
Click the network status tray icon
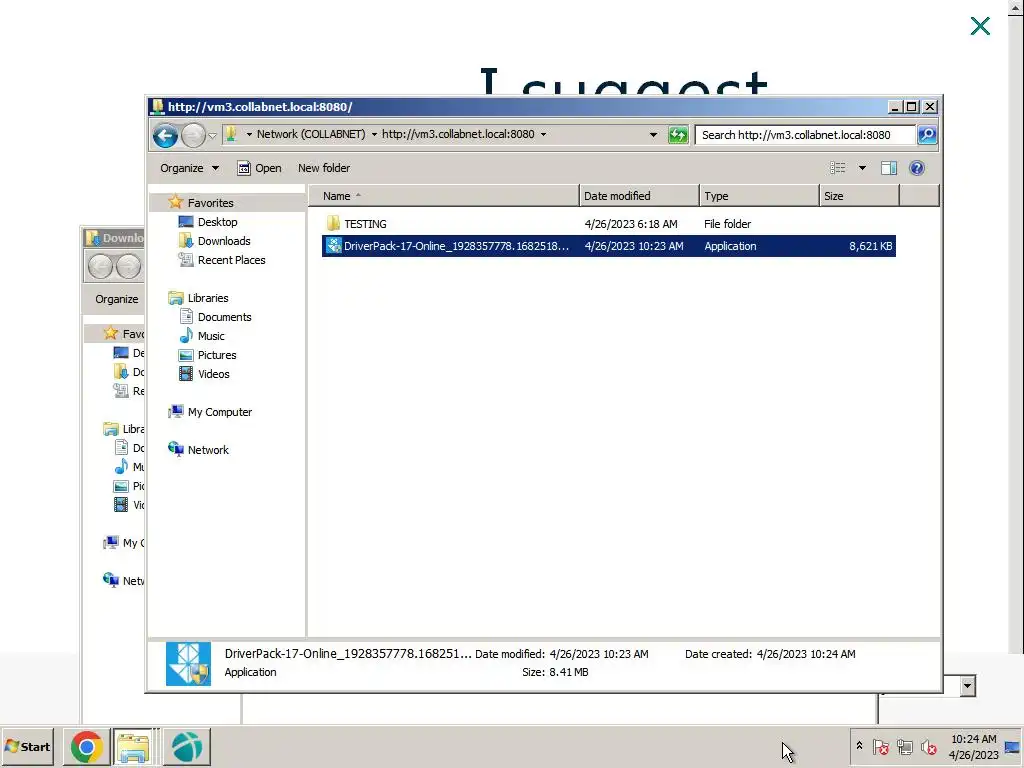(x=904, y=746)
